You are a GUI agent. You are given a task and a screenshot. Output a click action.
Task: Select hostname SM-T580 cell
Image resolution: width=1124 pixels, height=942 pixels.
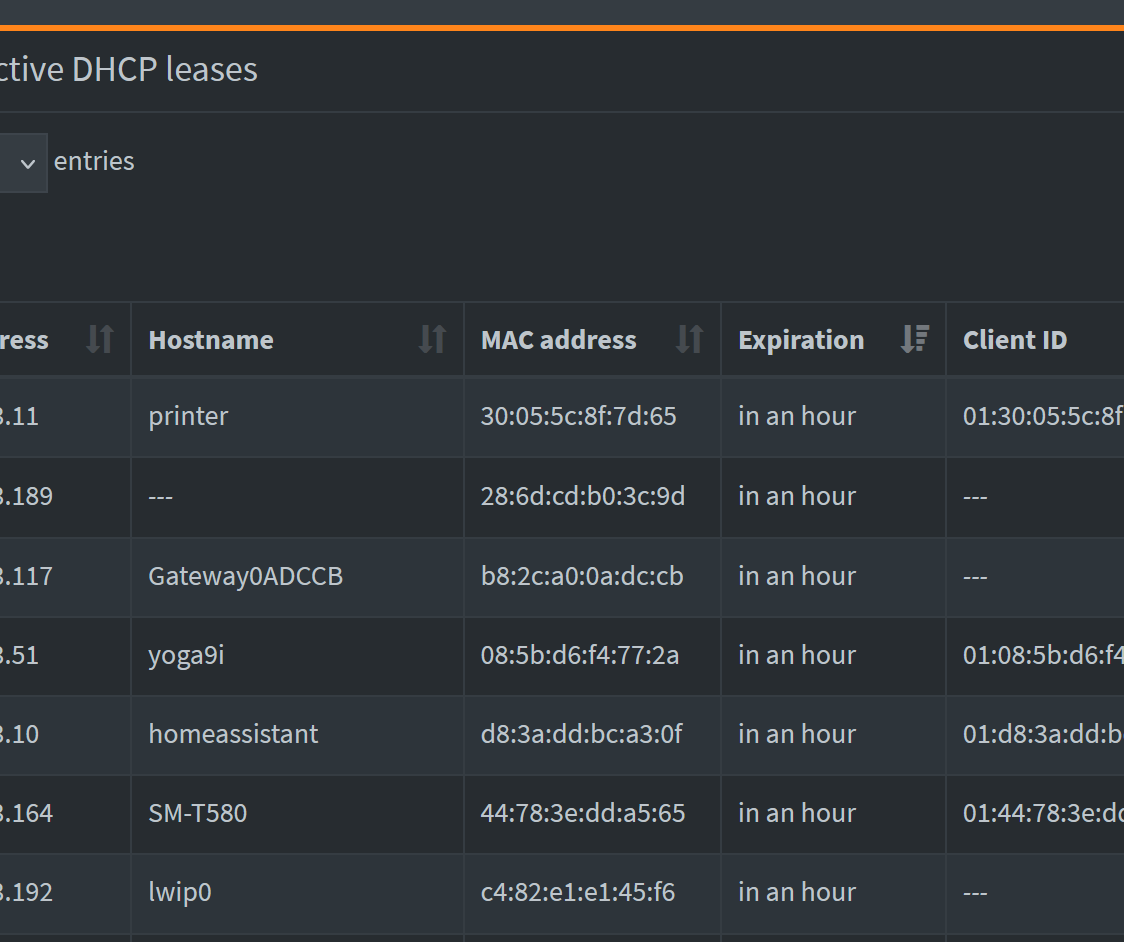tap(297, 814)
